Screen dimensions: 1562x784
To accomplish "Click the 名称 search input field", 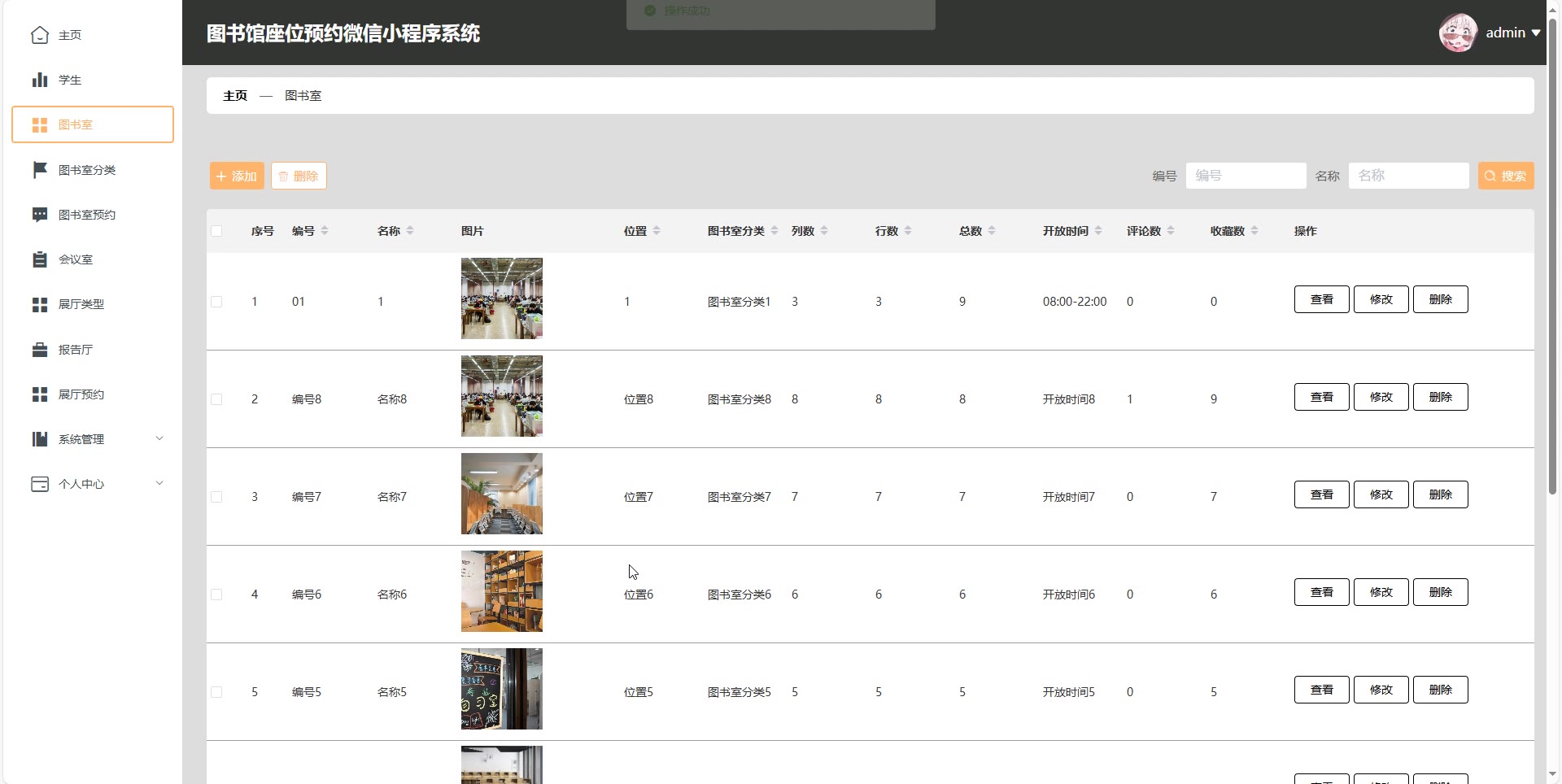I will (1408, 176).
